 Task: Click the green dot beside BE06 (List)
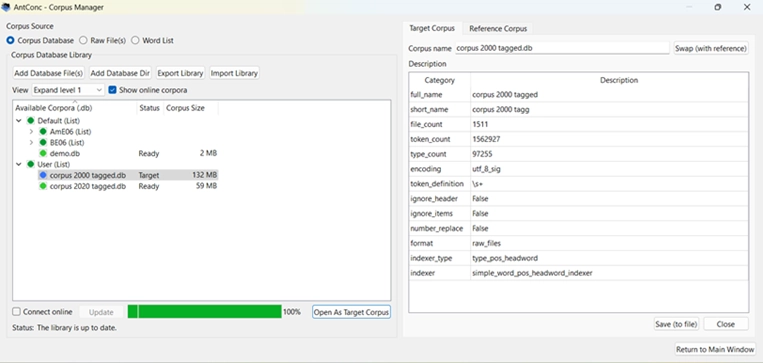(x=43, y=143)
